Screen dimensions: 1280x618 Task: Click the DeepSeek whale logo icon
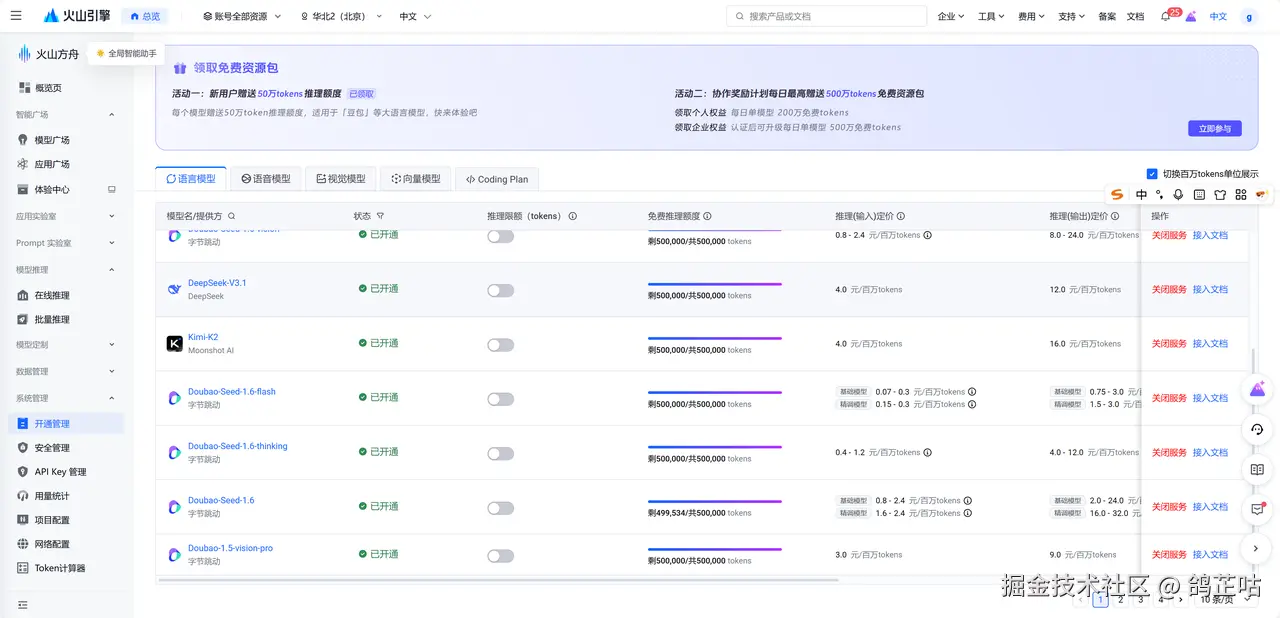175,290
